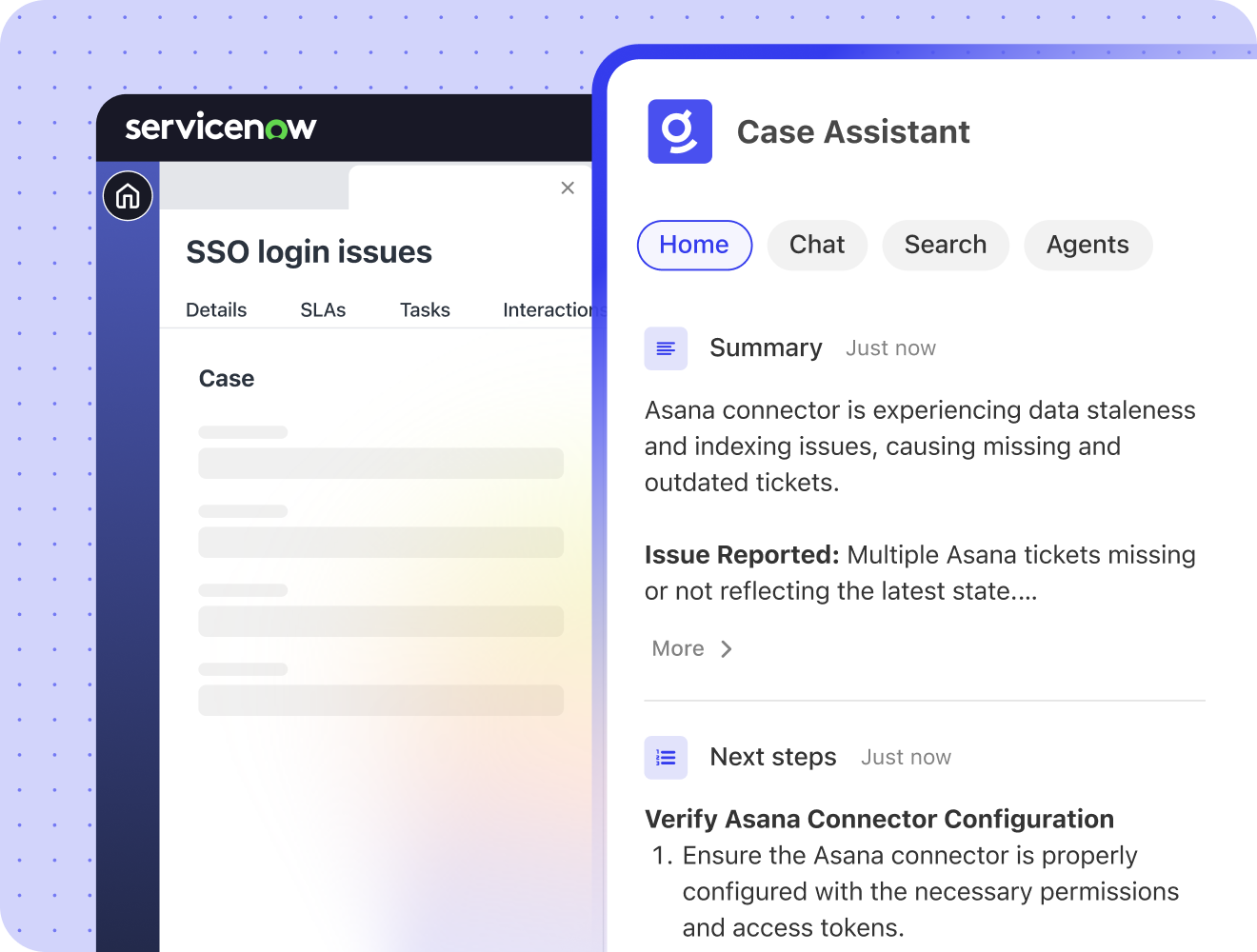Viewport: 1257px width, 952px height.
Task: Click the ServiceNow home icon
Action: click(128, 196)
